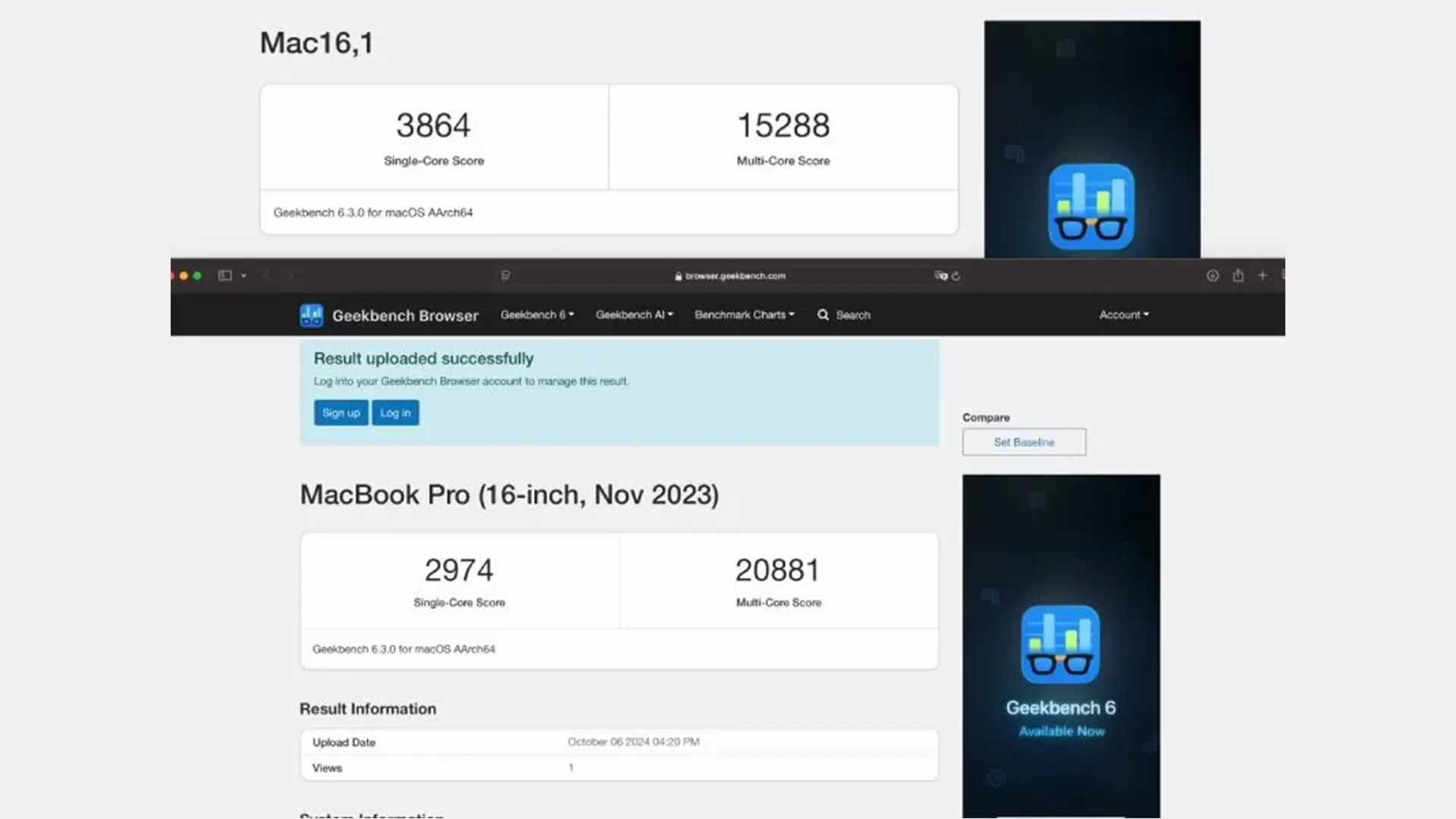Open Geekbench Browser home link
1456x819 pixels.
tap(405, 315)
